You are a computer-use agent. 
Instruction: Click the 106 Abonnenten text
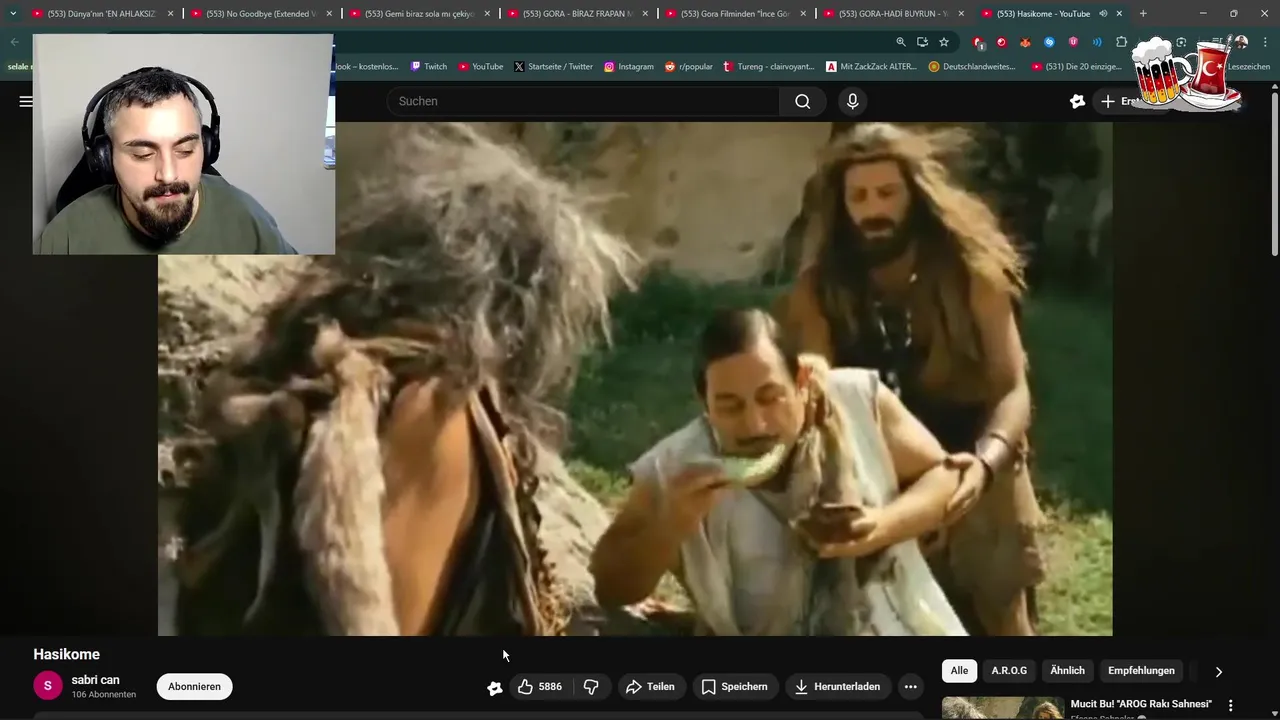click(x=103, y=695)
